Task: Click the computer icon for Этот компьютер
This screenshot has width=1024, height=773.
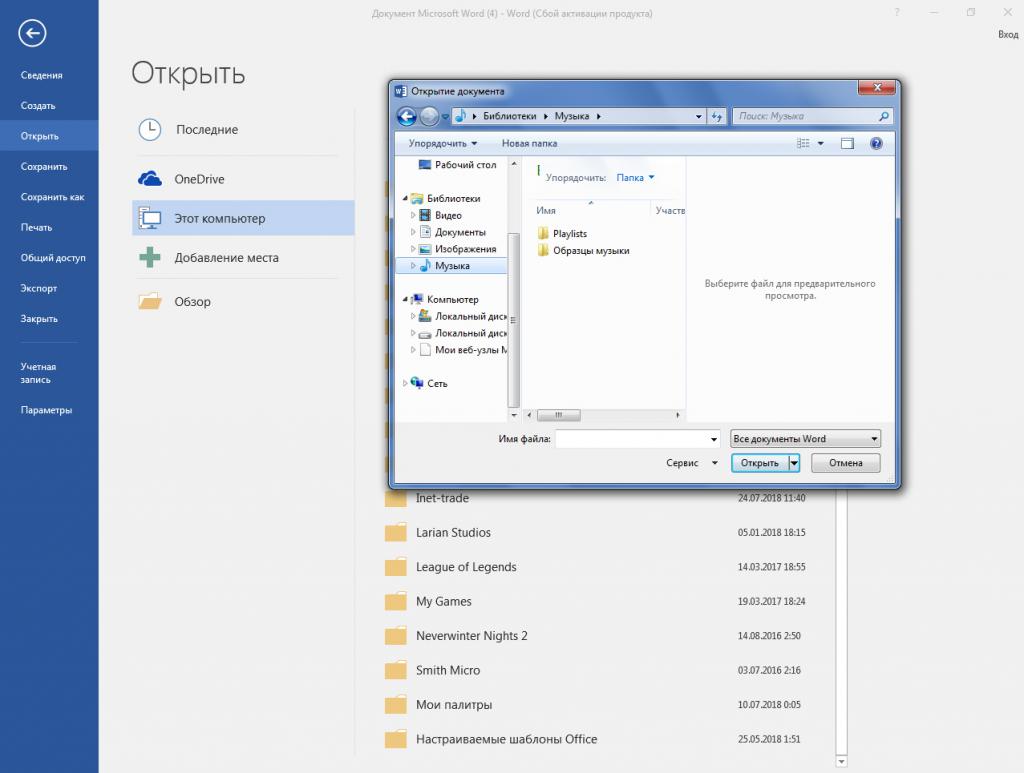Action: point(150,218)
